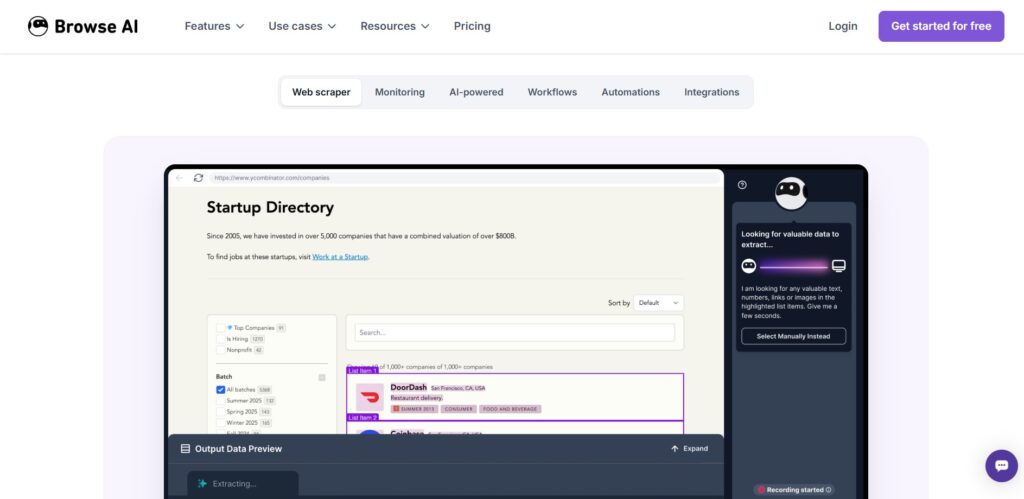1024x499 pixels.
Task: Switch to the Monitoring tab
Action: point(400,92)
